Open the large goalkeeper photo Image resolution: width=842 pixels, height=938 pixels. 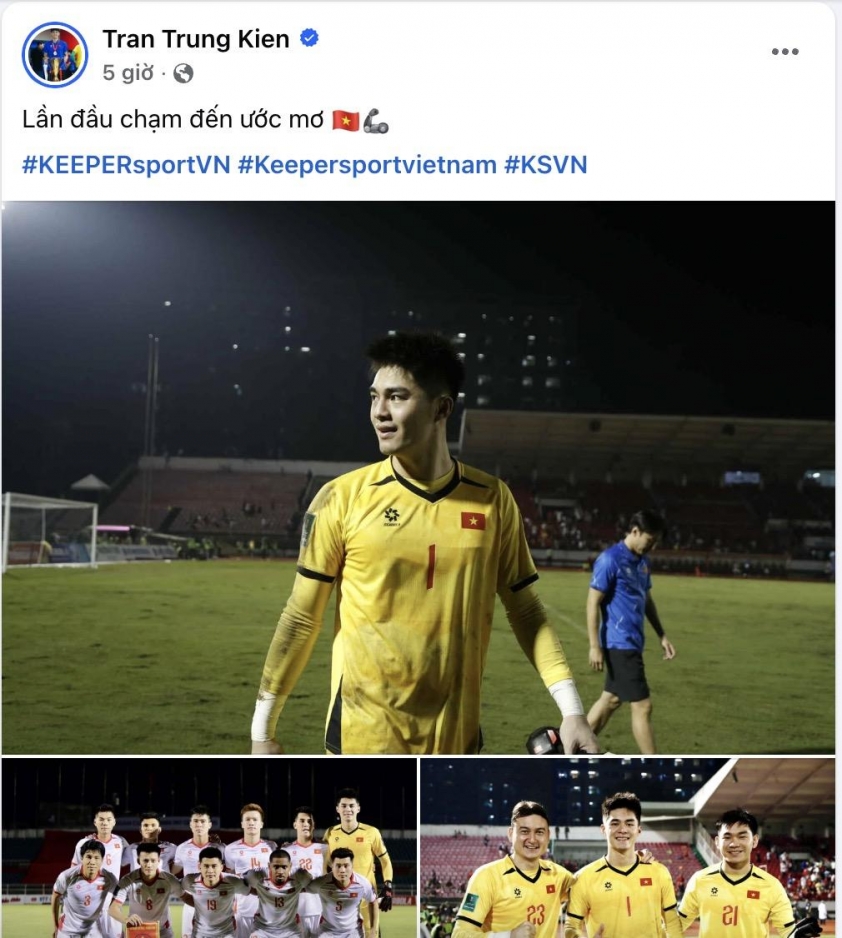[418, 477]
